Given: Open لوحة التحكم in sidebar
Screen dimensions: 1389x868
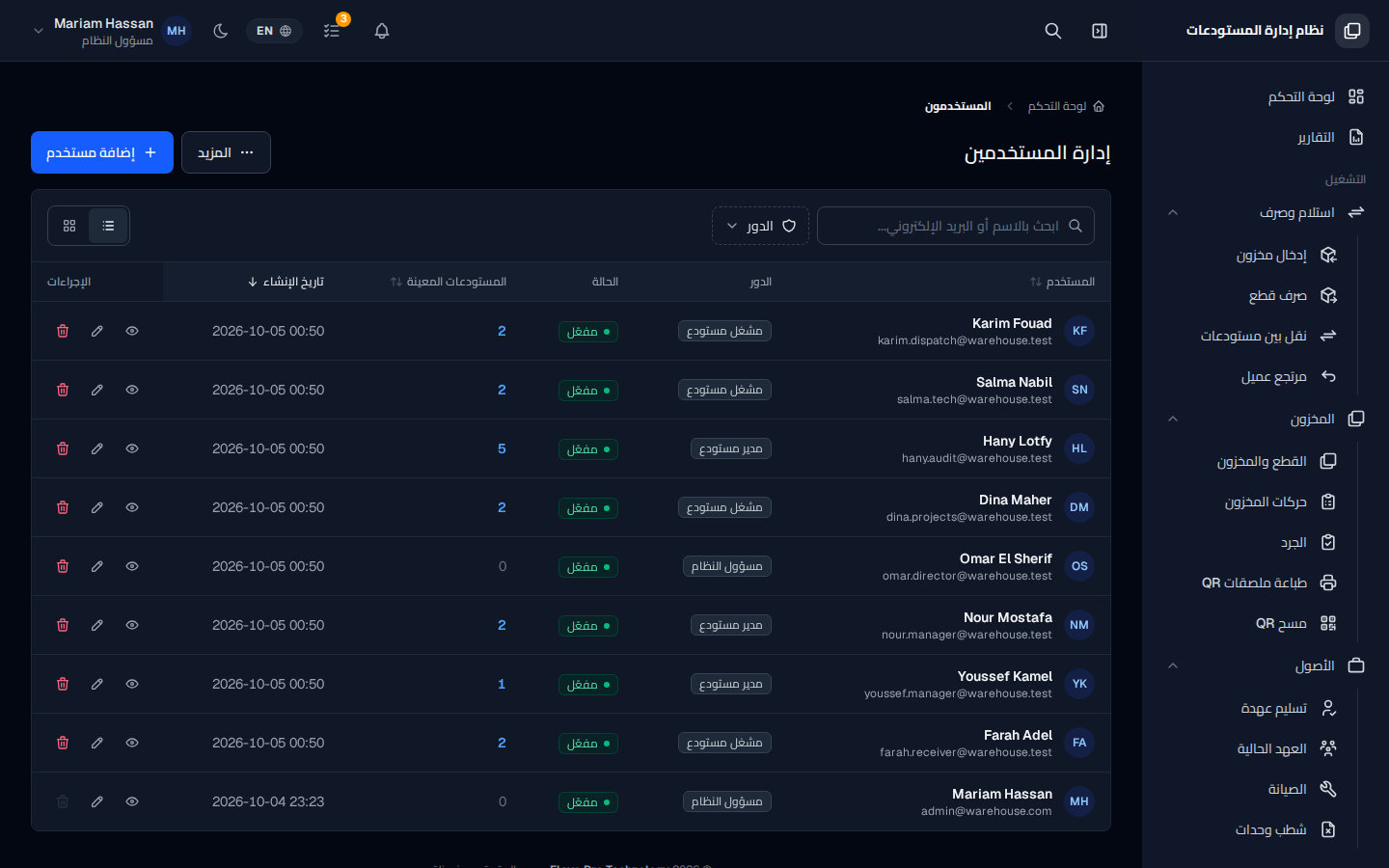Looking at the screenshot, I should pyautogui.click(x=1266, y=96).
